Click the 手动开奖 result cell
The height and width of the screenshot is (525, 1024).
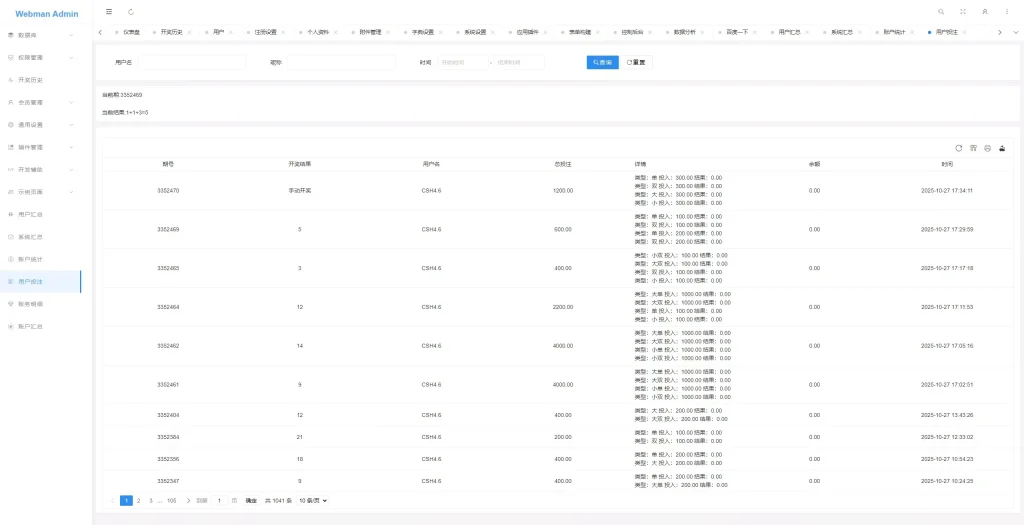[x=300, y=190]
